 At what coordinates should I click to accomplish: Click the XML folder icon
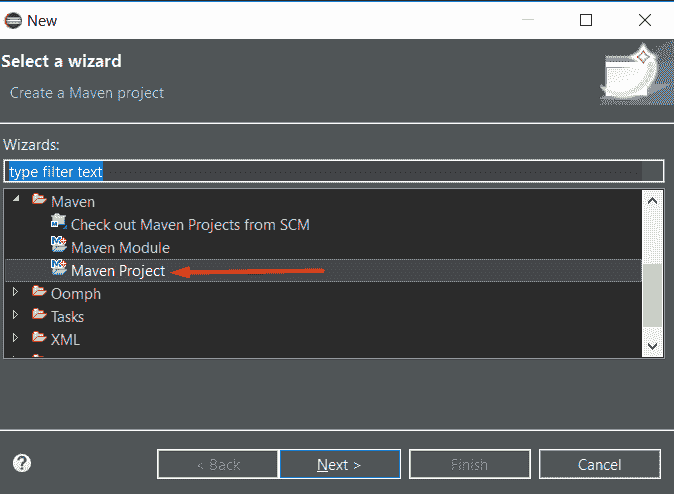pyautogui.click(x=39, y=337)
